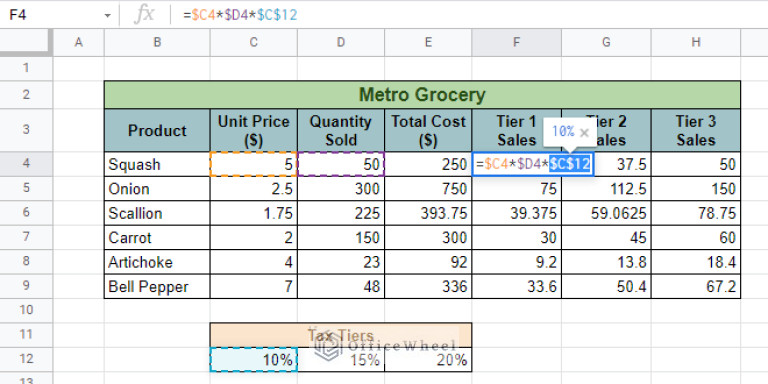The width and height of the screenshot is (768, 384).
Task: Click the formula bar with =$C4*$D4*$C$12
Action: point(470,15)
